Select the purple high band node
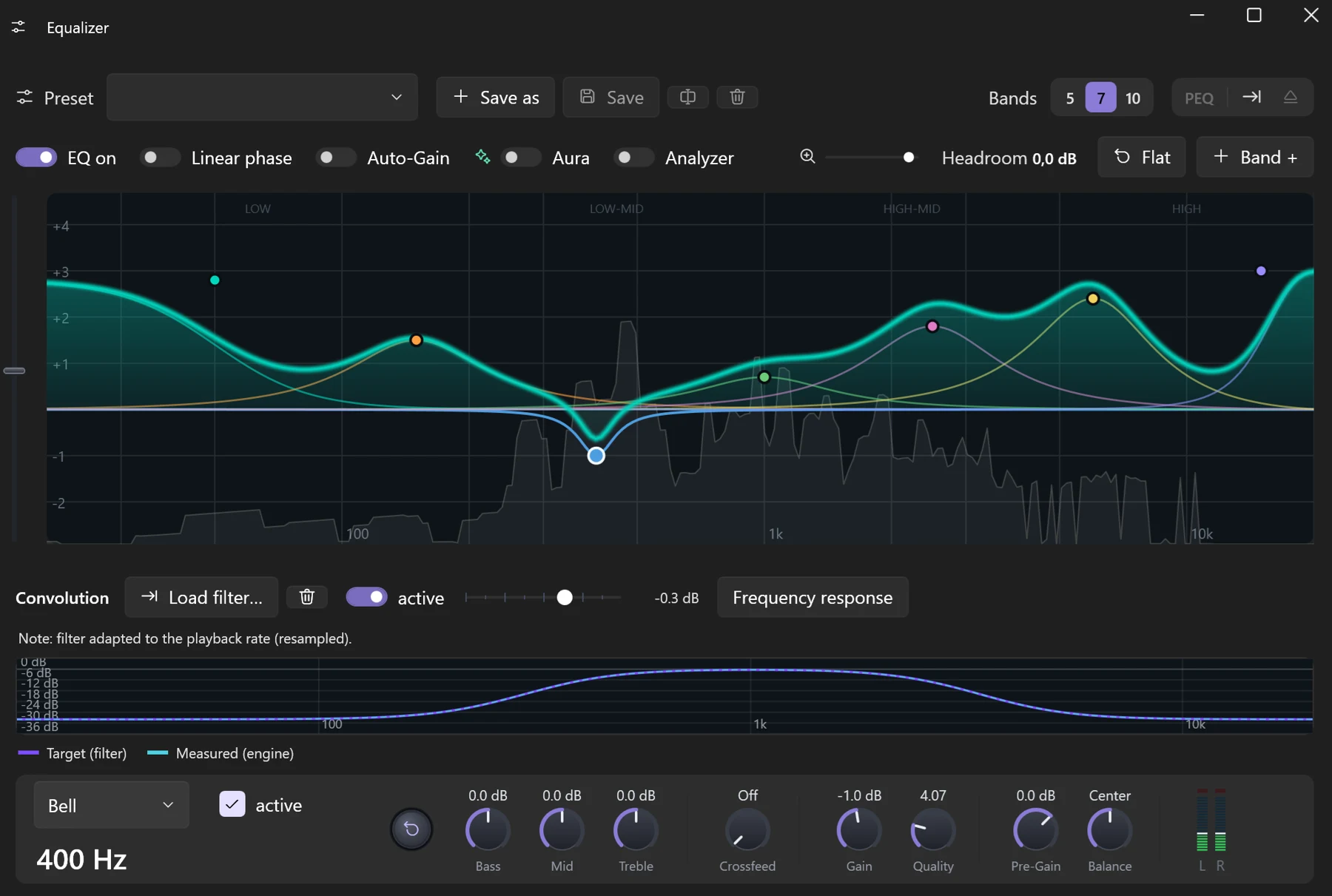Screen dimensions: 1332x896 point(1261,271)
